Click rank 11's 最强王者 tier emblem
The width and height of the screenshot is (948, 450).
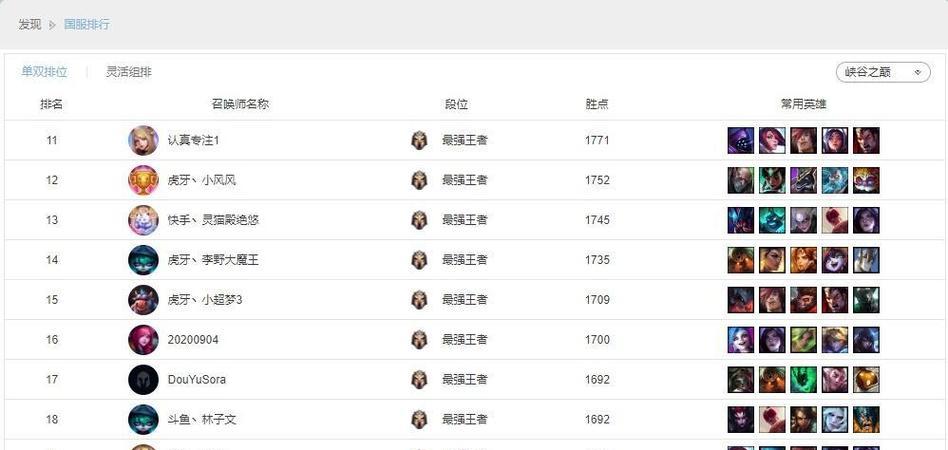click(x=419, y=140)
